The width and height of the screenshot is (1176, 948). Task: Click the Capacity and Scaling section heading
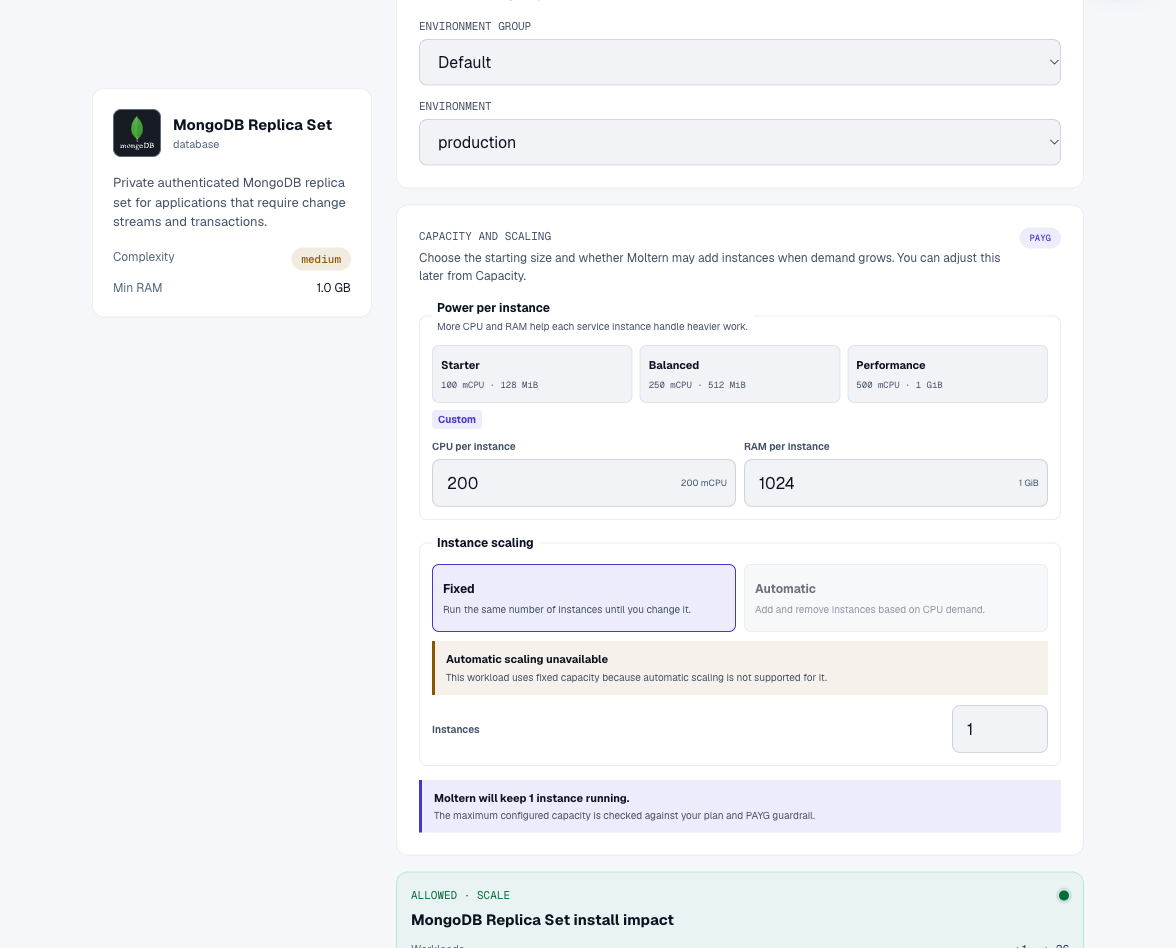tap(485, 236)
